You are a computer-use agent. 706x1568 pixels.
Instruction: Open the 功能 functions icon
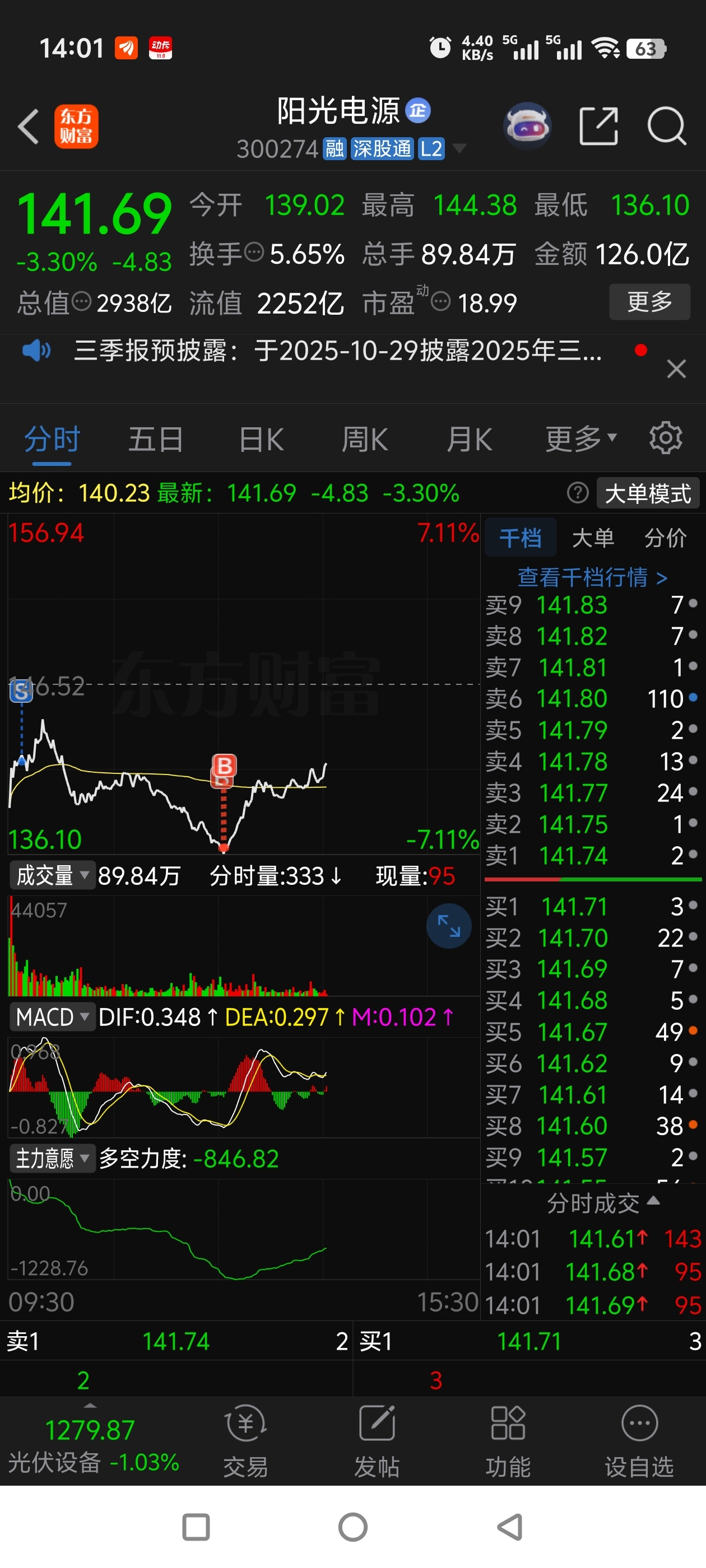[x=508, y=1441]
